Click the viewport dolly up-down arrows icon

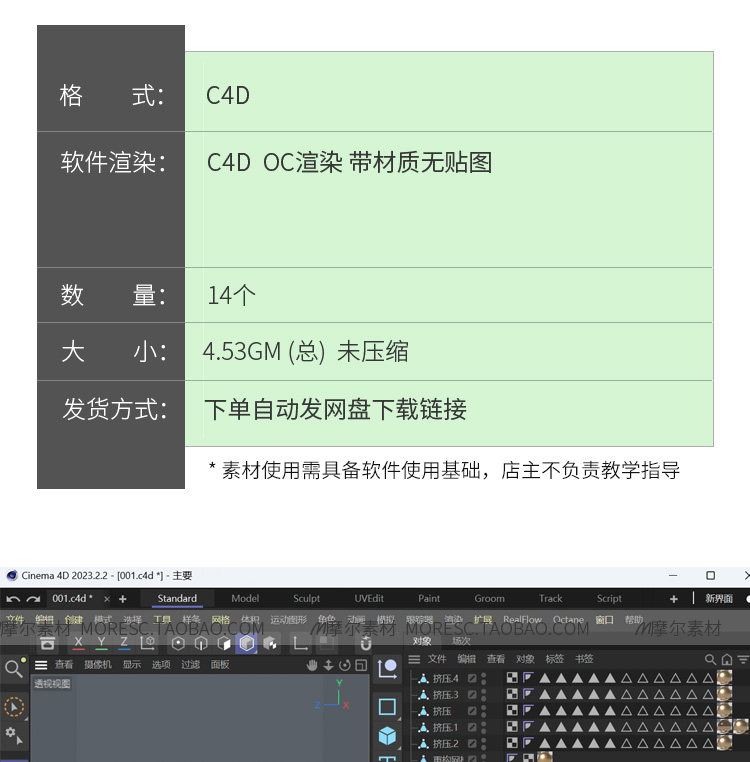coord(329,665)
